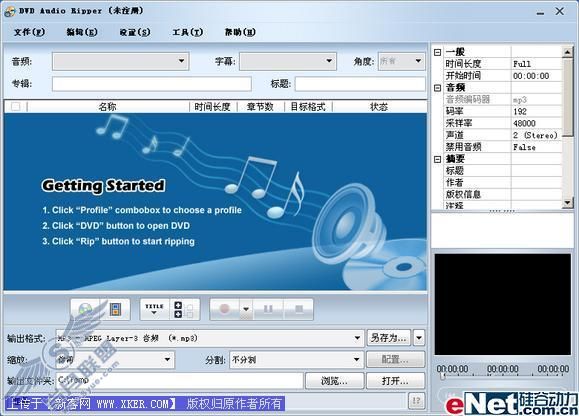Open the 编辑(E) menu

click(82, 32)
